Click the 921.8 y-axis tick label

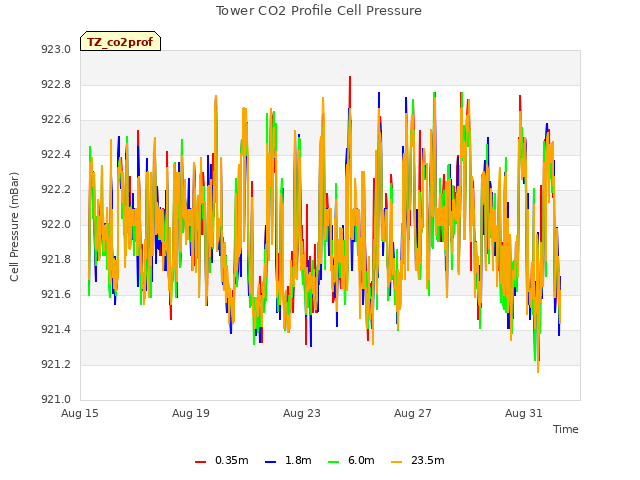coord(56,259)
